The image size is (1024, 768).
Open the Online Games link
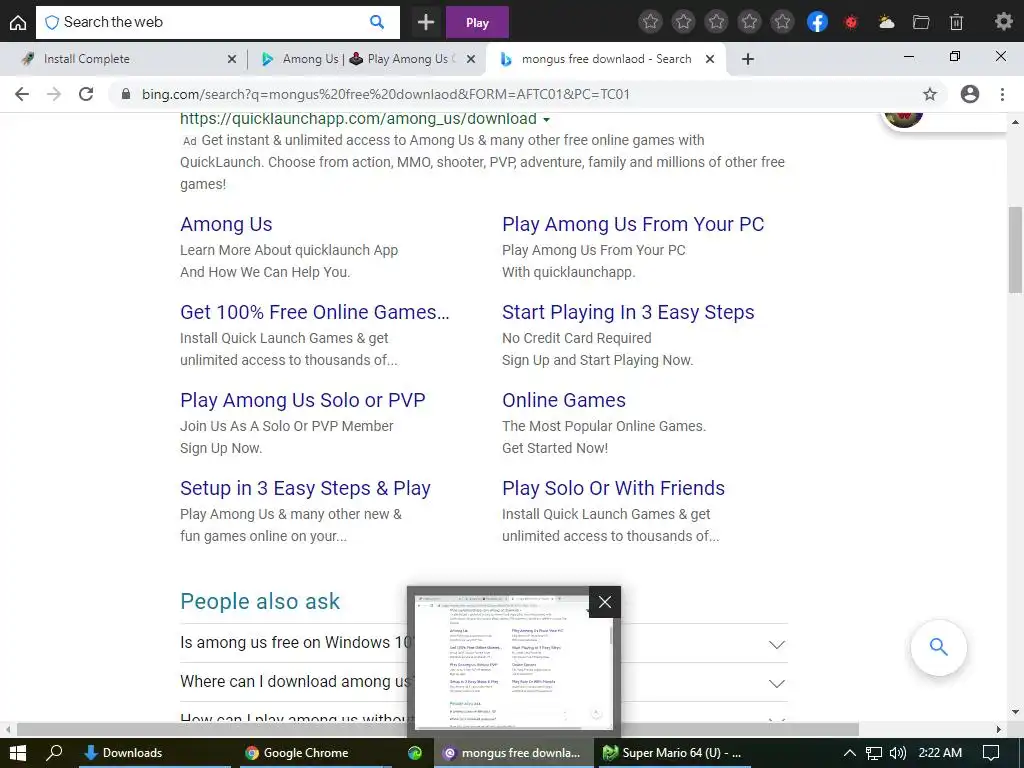[564, 400]
